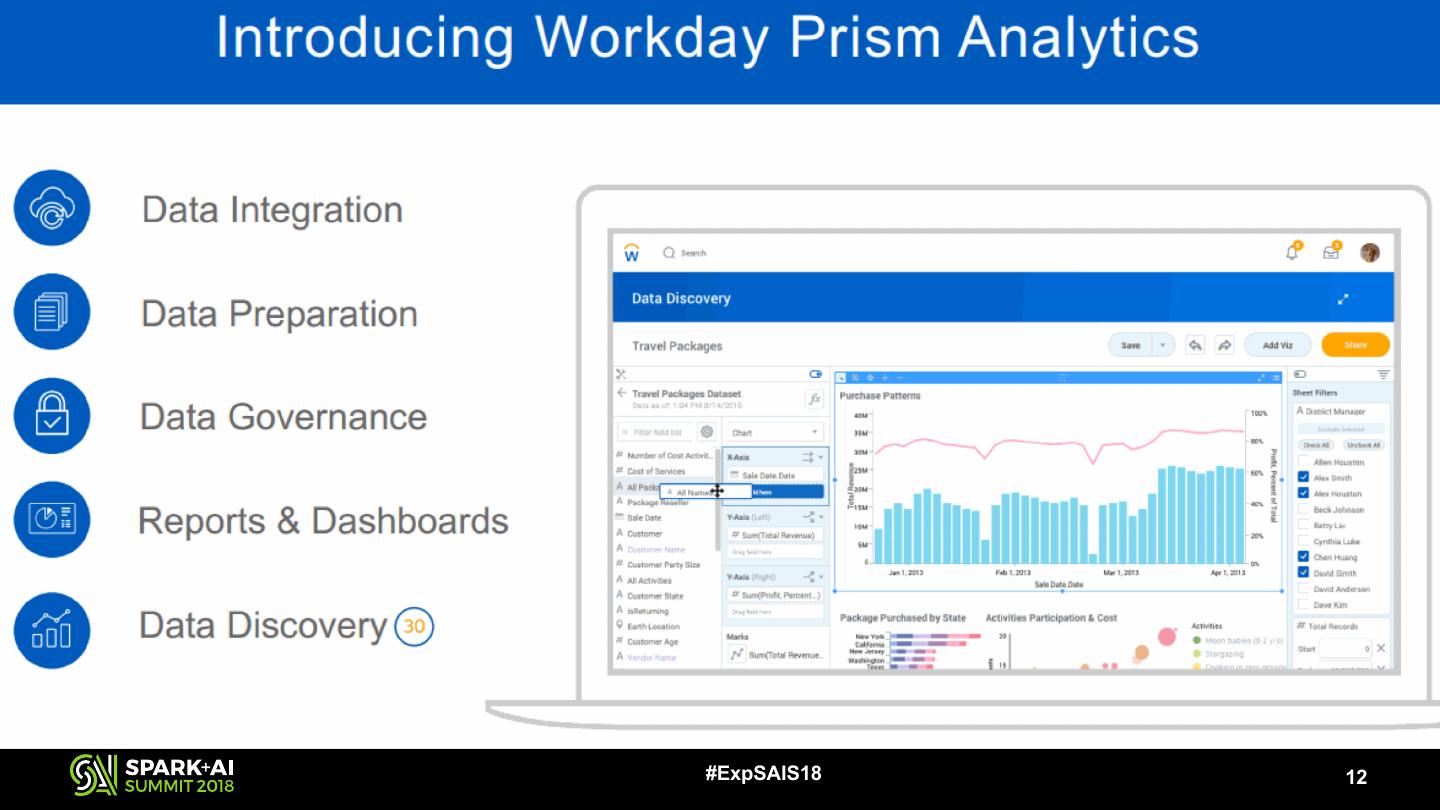Click the undo arrow
The height and width of the screenshot is (810, 1440).
1195,345
